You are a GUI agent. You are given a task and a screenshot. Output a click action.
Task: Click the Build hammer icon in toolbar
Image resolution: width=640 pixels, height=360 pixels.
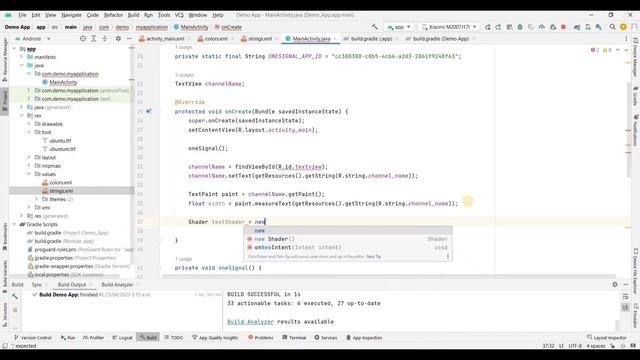[x=374, y=27]
